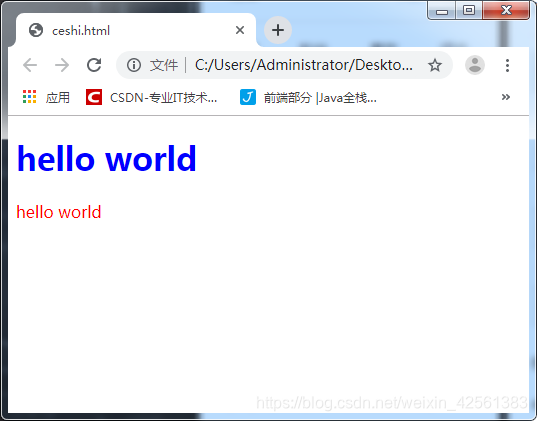Reload the ceshi.html page
Viewport: 537px width, 421px height.
[x=94, y=65]
